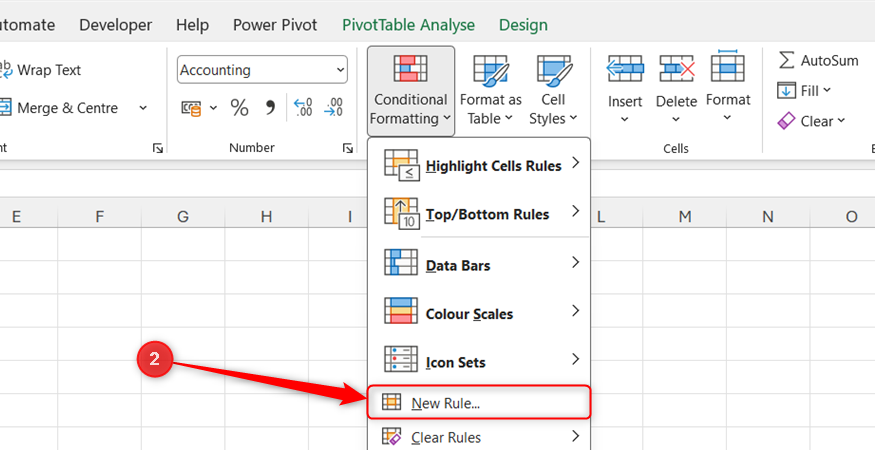Apply Comma Style formatting

271,108
